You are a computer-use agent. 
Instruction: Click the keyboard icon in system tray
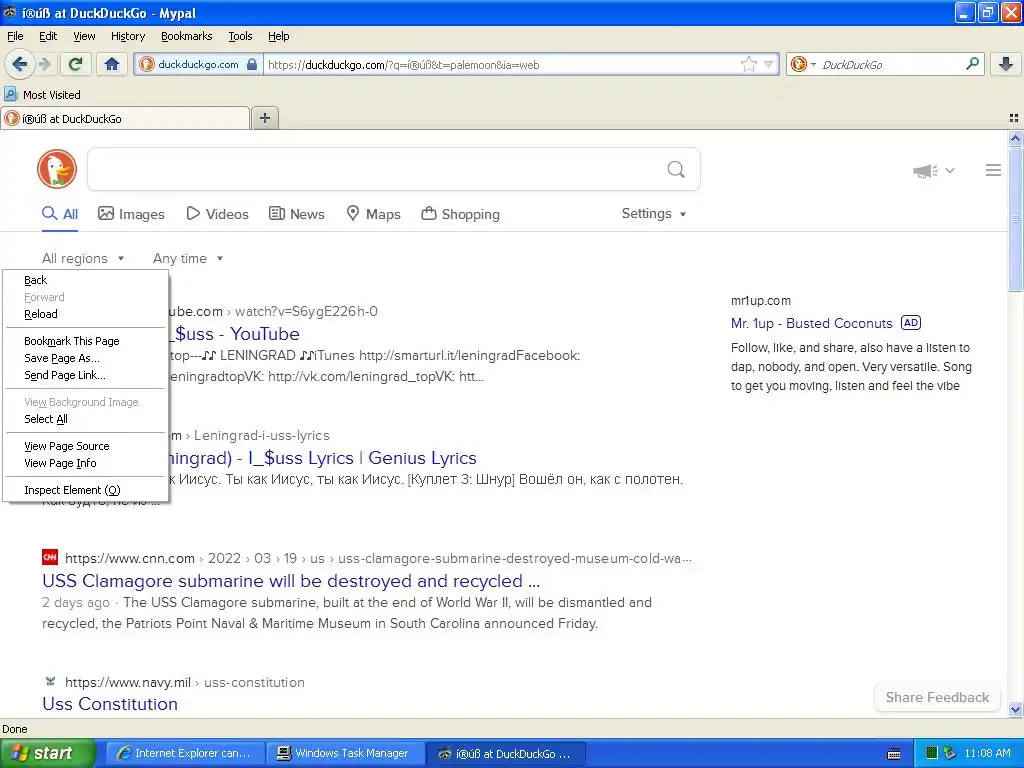(x=894, y=754)
